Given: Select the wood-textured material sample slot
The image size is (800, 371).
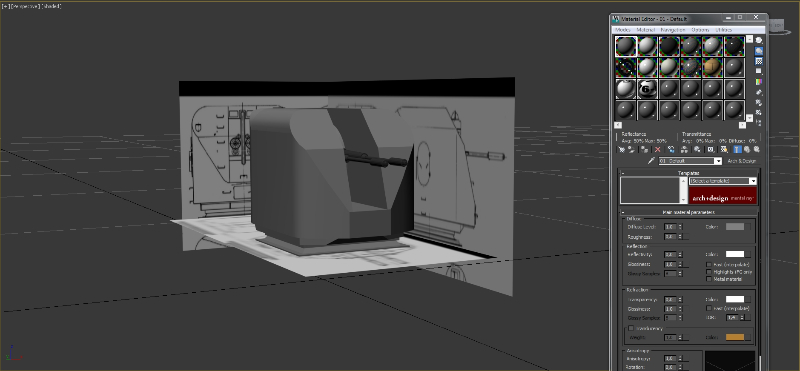Looking at the screenshot, I should (712, 67).
